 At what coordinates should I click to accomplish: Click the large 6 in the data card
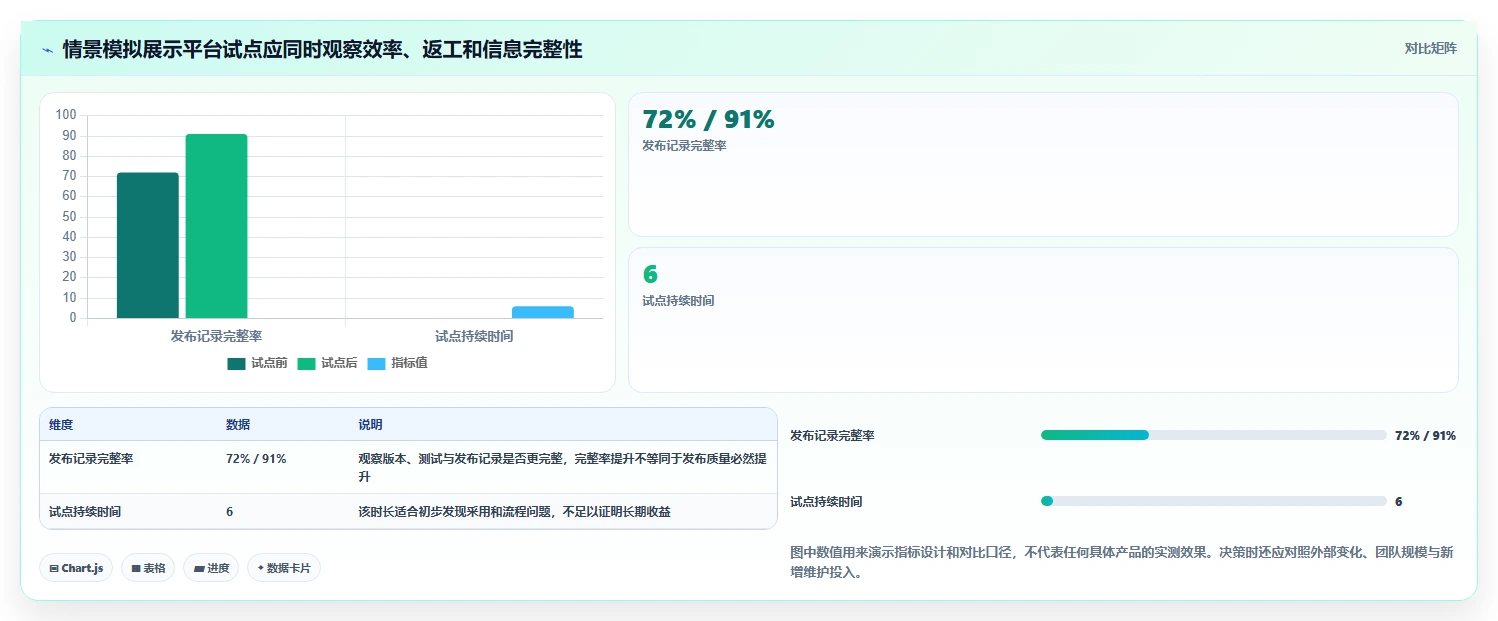tap(650, 275)
